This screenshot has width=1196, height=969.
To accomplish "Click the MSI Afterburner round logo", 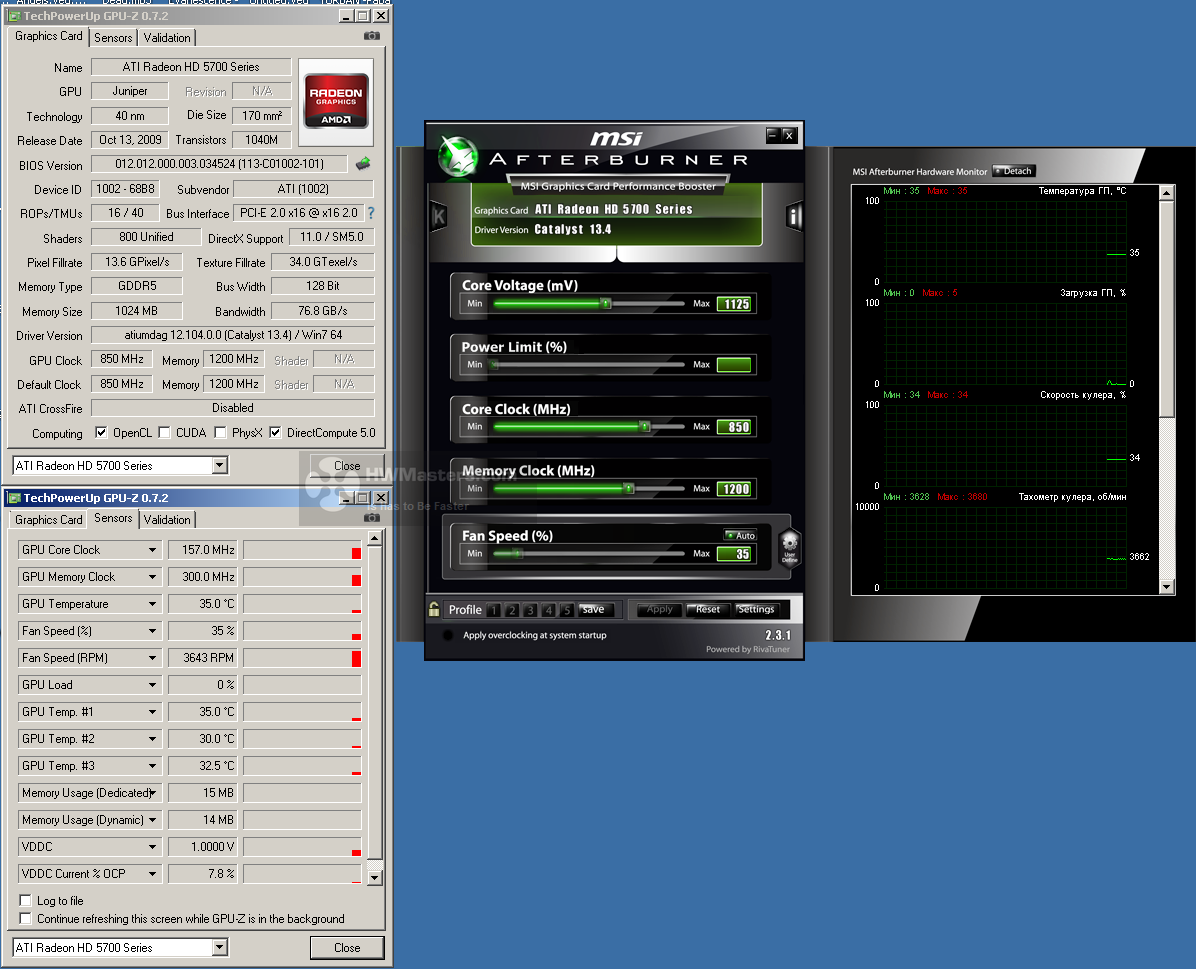I will pyautogui.click(x=458, y=156).
